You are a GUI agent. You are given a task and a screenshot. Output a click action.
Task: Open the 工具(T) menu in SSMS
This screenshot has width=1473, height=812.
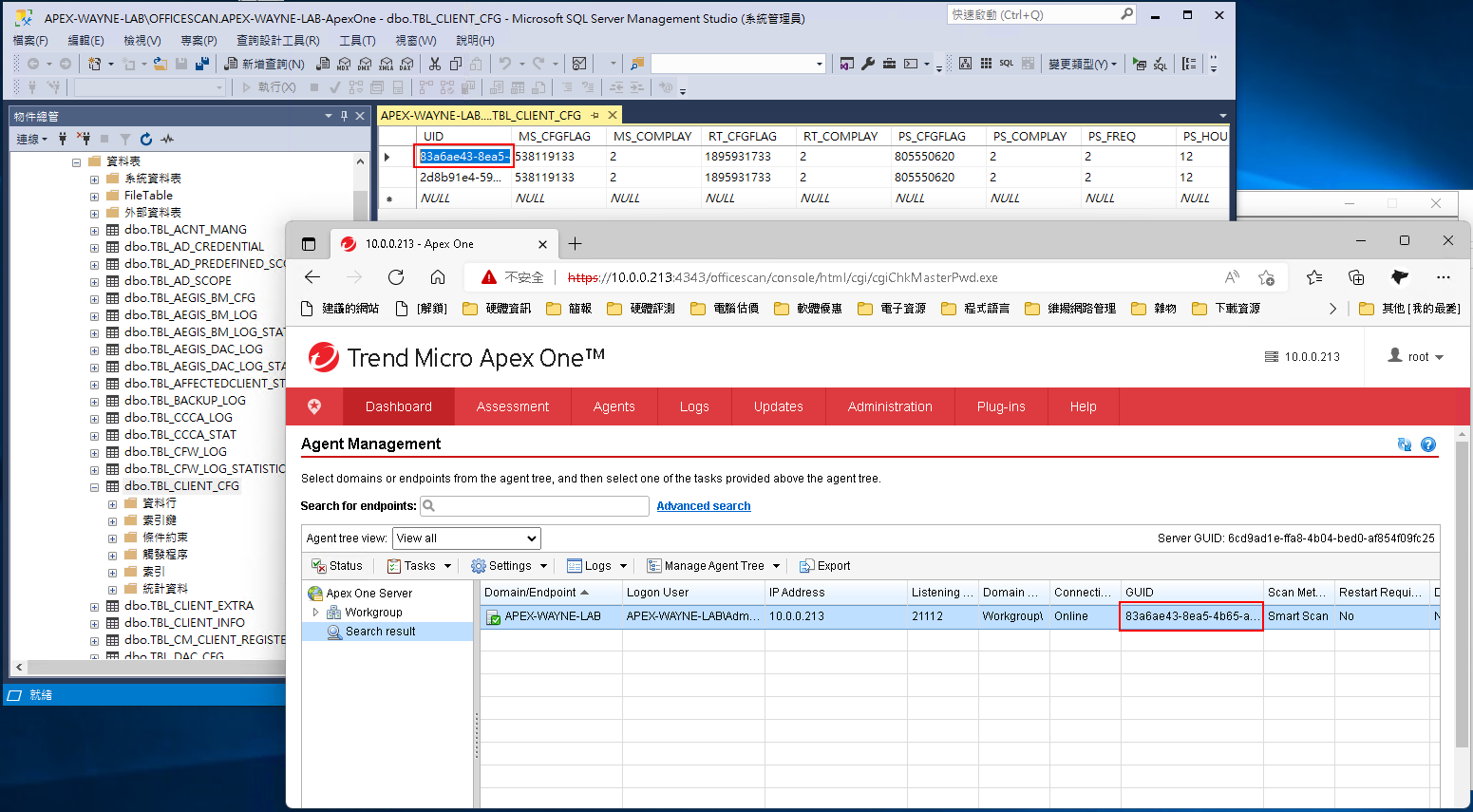click(x=357, y=41)
